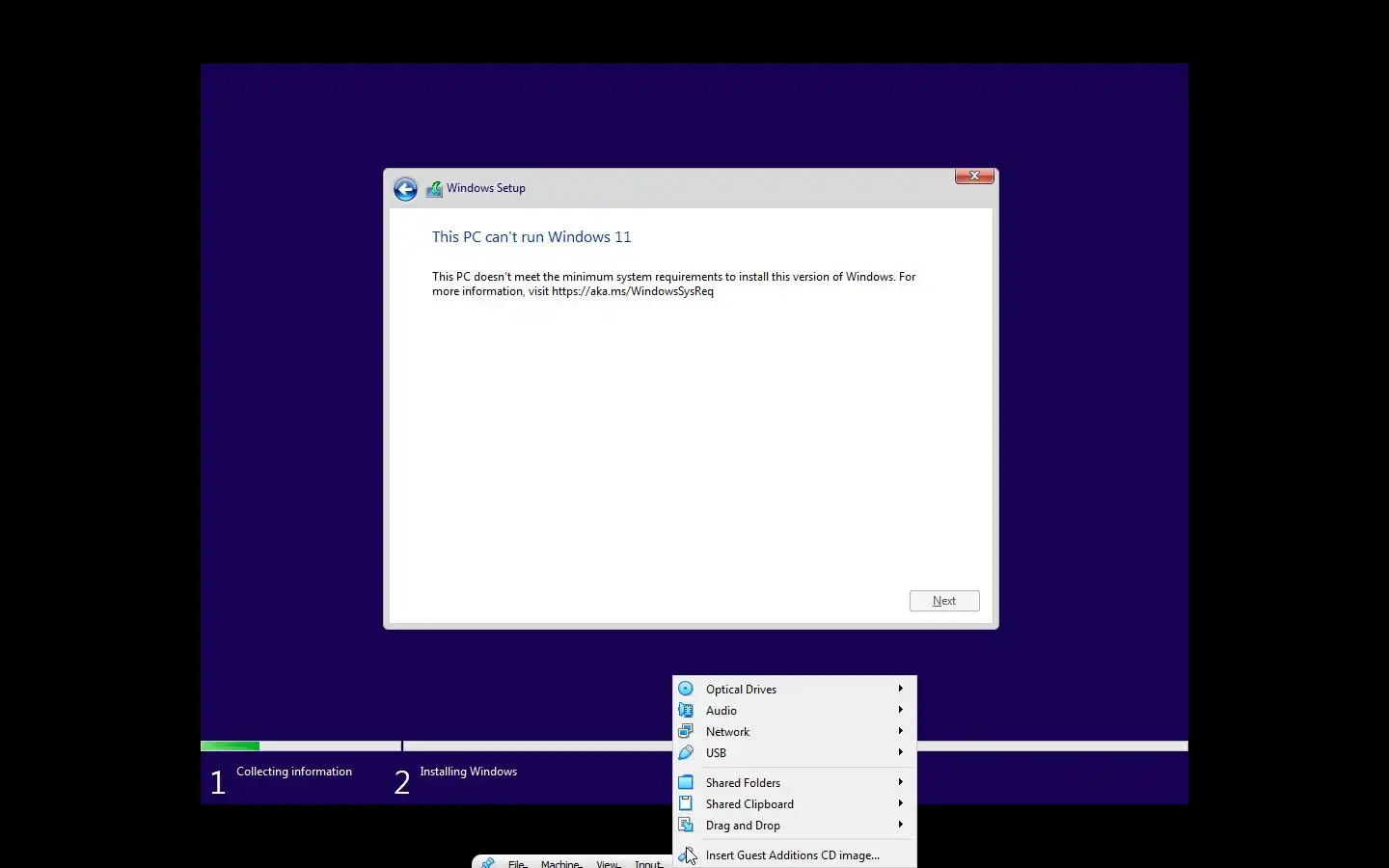
Task: Click the Network adapters icon in the menu
Action: (x=686, y=731)
